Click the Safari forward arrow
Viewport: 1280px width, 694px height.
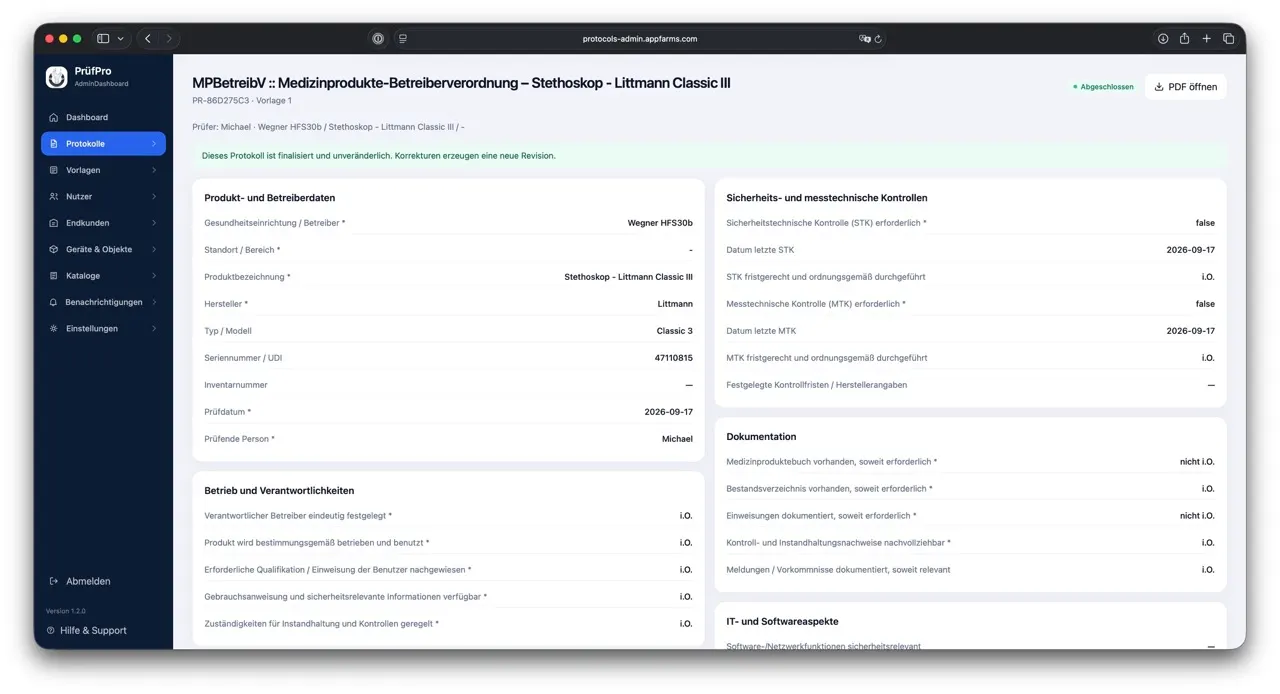click(169, 39)
